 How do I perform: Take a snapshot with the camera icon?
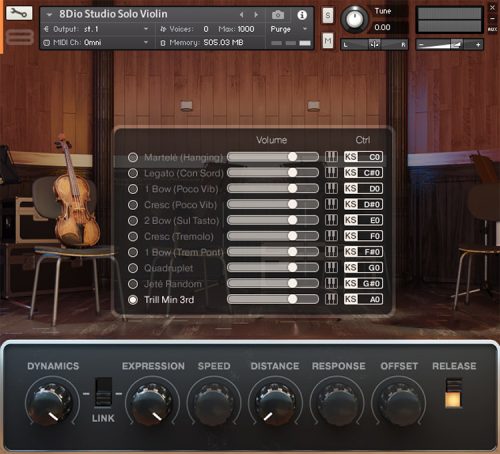click(278, 15)
